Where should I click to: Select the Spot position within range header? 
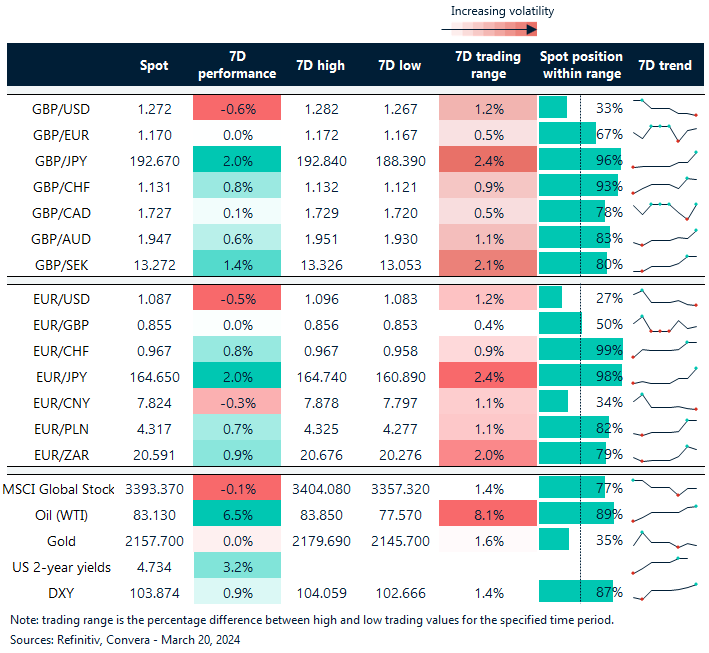[580, 65]
